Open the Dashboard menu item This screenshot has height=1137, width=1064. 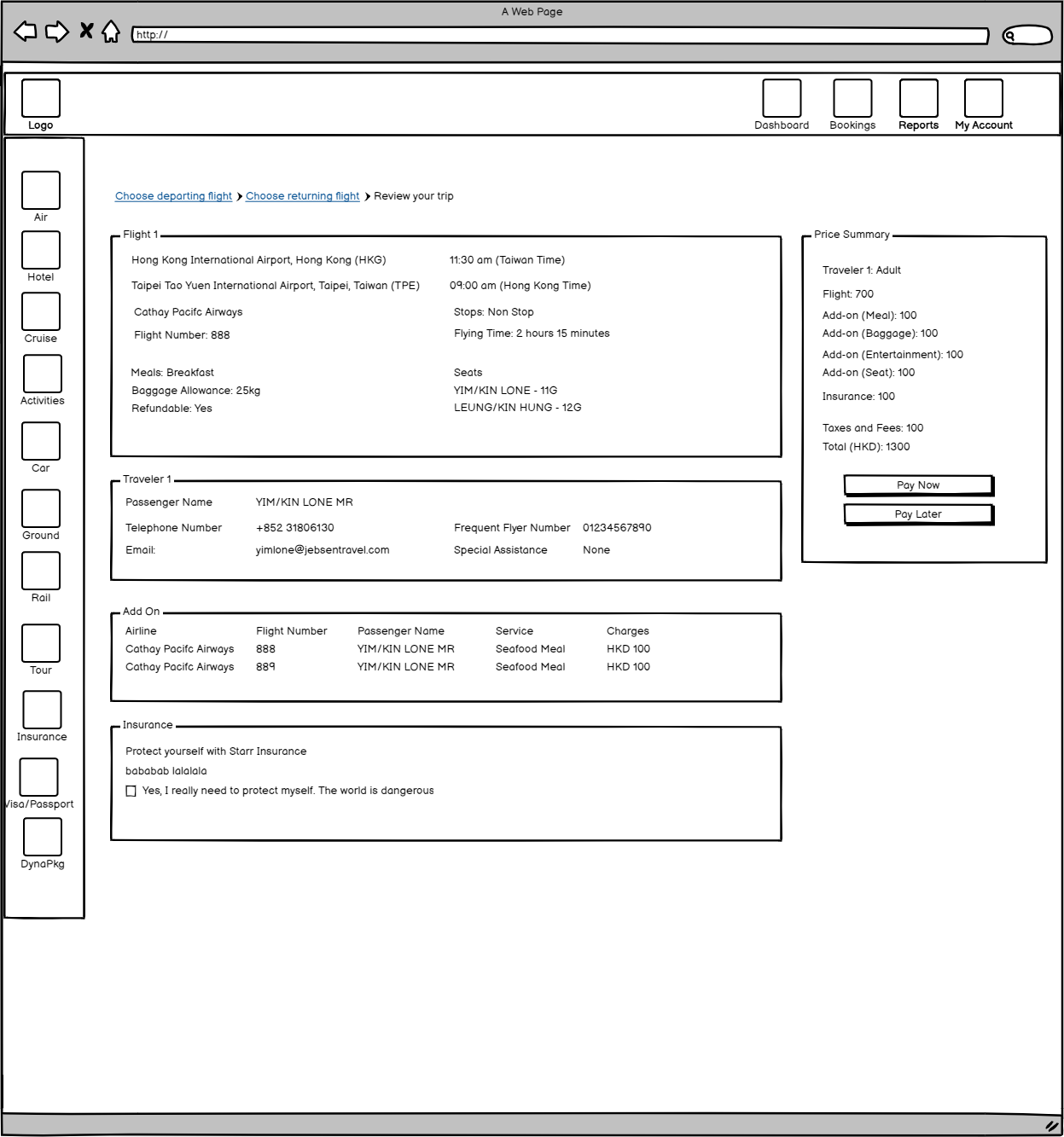tap(782, 99)
